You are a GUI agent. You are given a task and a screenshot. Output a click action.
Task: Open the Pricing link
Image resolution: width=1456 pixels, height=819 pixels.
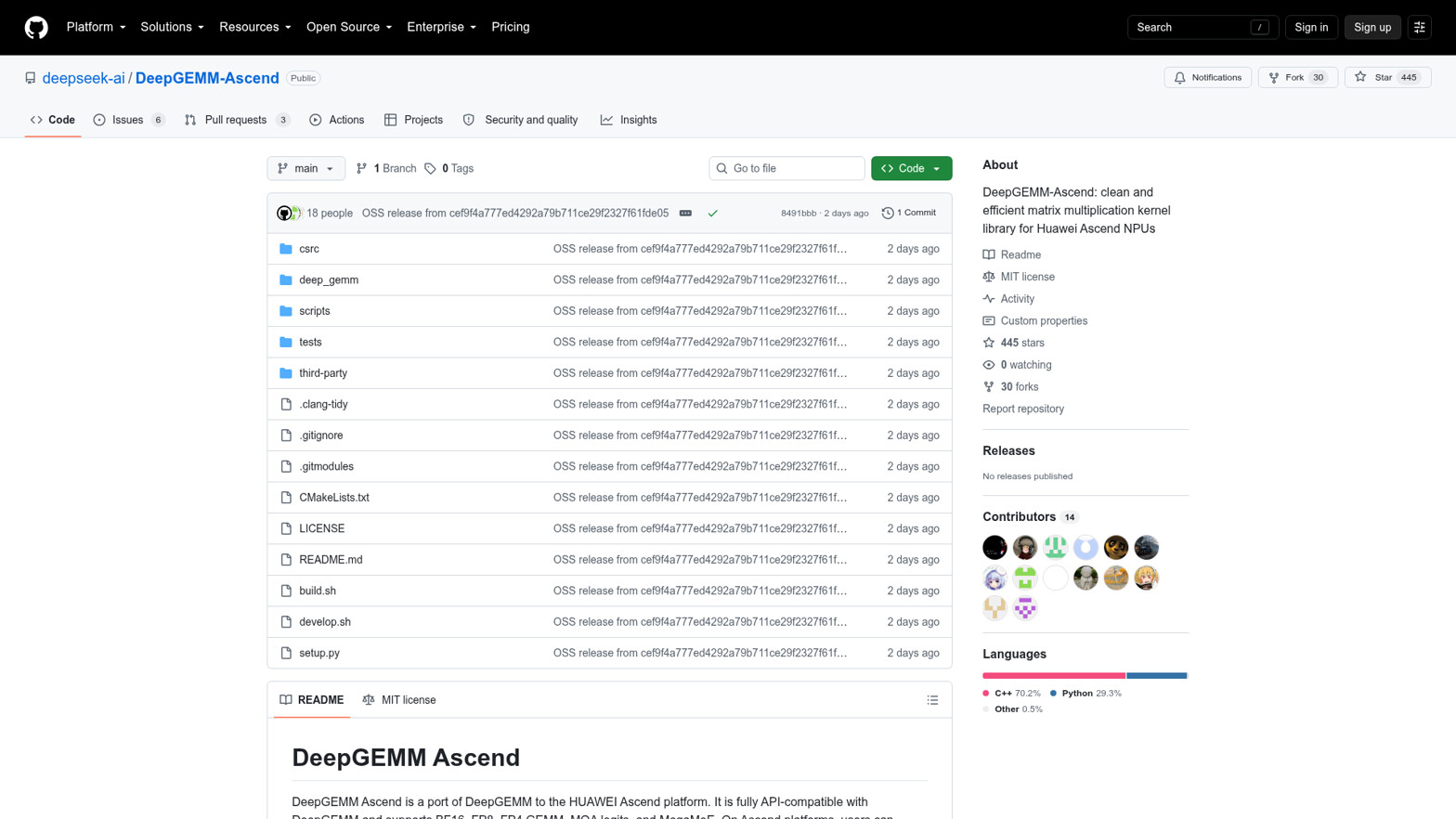(x=510, y=27)
